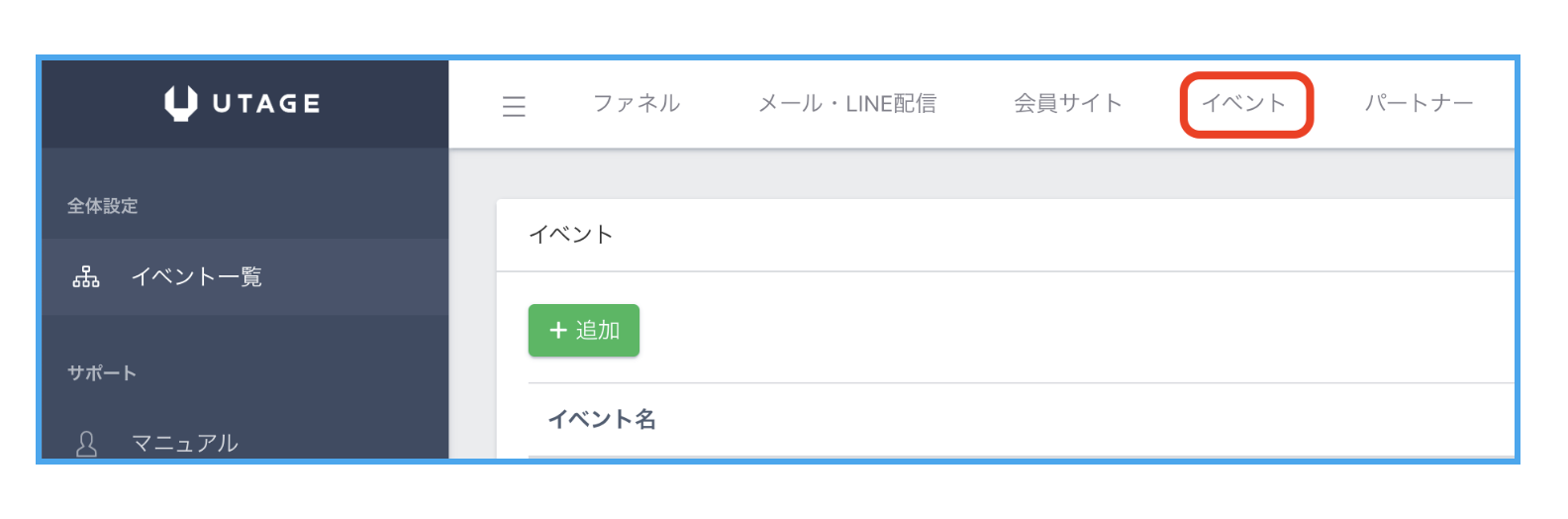Viewport: 1568px width, 519px height.
Task: Toggle the hamburger sidebar menu icon
Action: pos(514,106)
